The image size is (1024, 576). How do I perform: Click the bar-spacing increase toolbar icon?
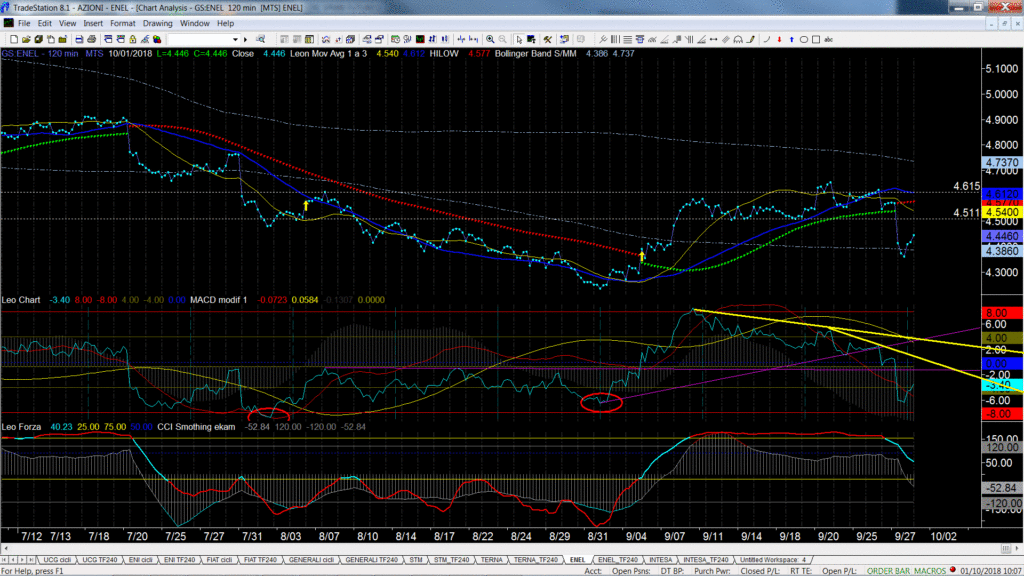tap(462, 40)
